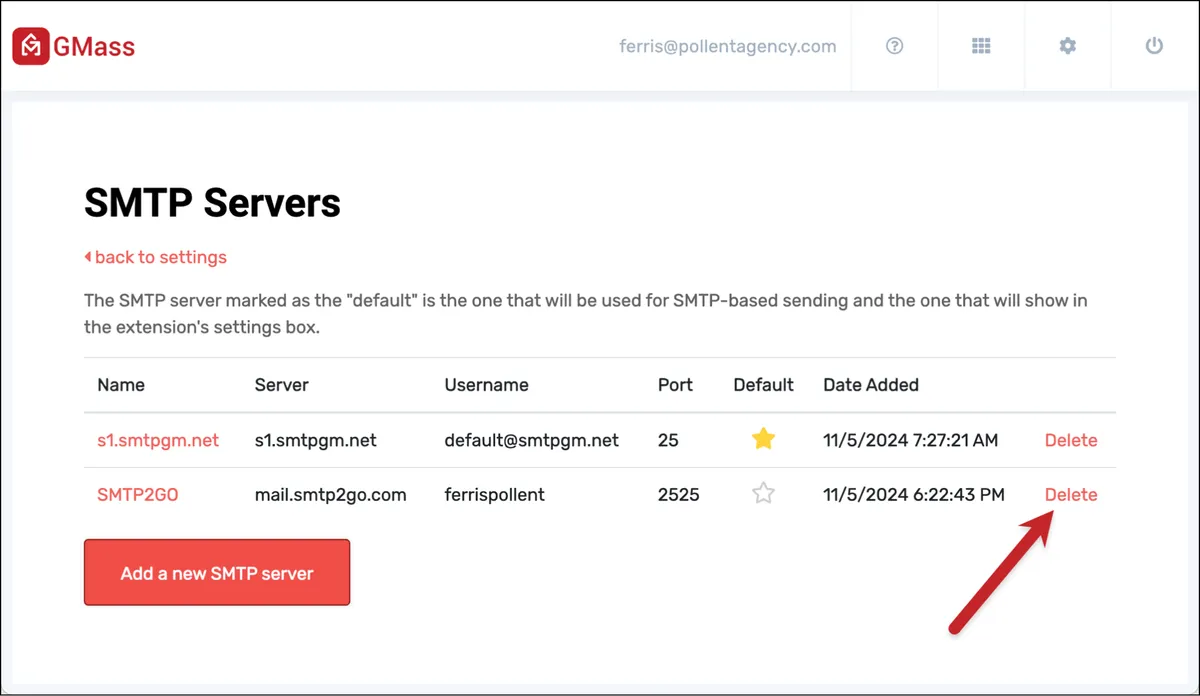Click the Username column header
The image size is (1200, 696).
(487, 385)
